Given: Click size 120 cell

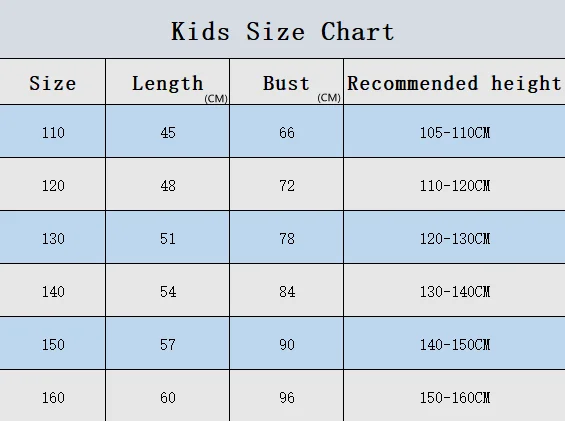Looking at the screenshot, I should point(53,186).
